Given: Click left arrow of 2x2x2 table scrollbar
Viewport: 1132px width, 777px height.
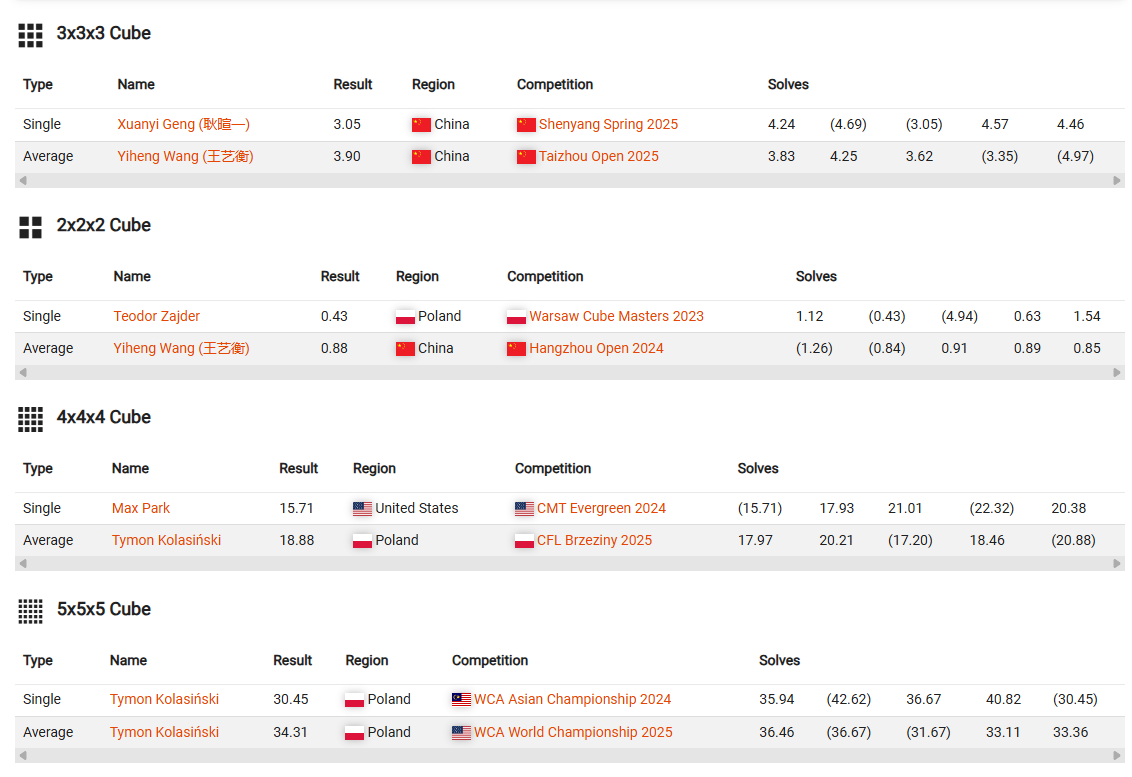Looking at the screenshot, I should (x=23, y=373).
